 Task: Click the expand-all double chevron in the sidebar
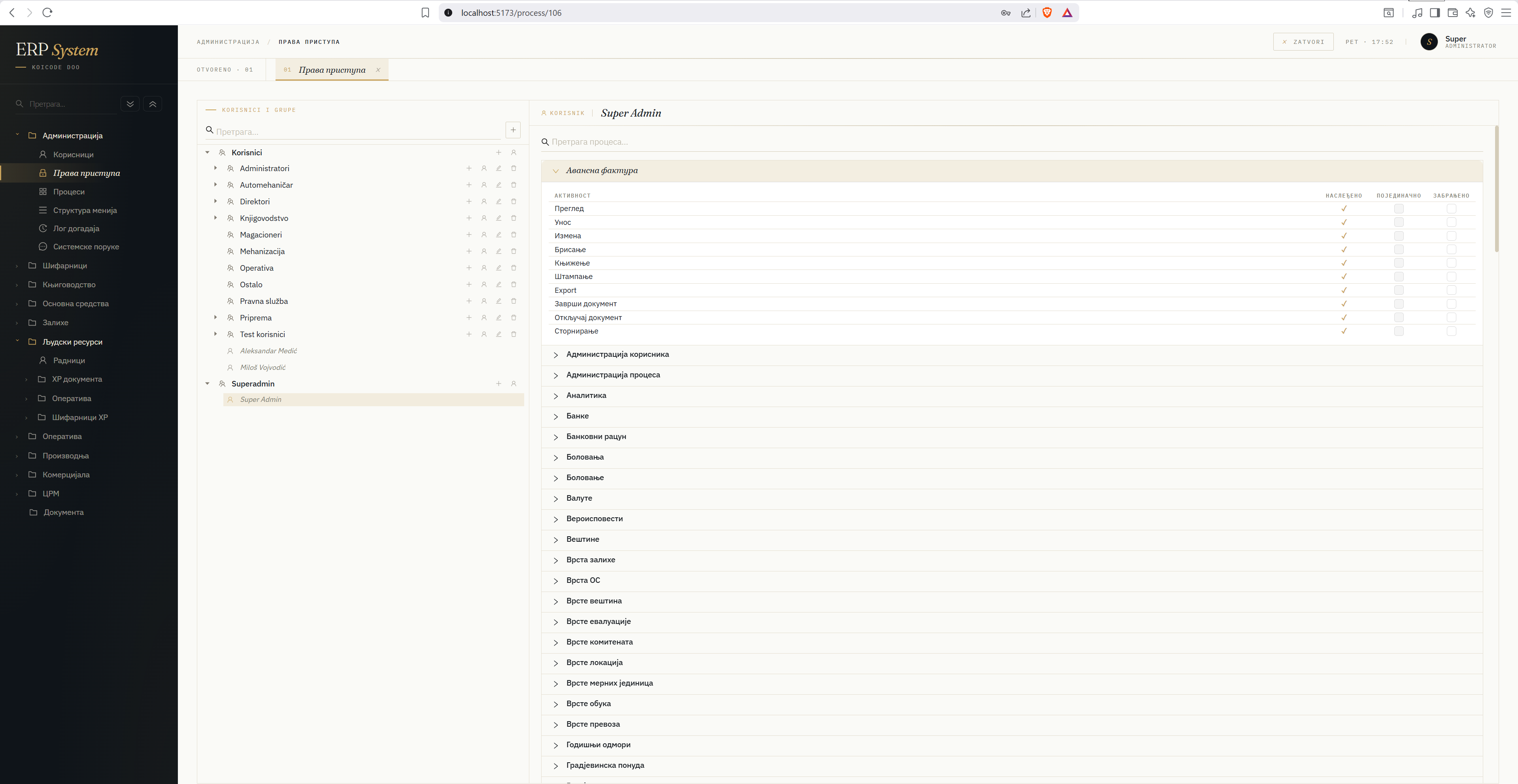(130, 104)
